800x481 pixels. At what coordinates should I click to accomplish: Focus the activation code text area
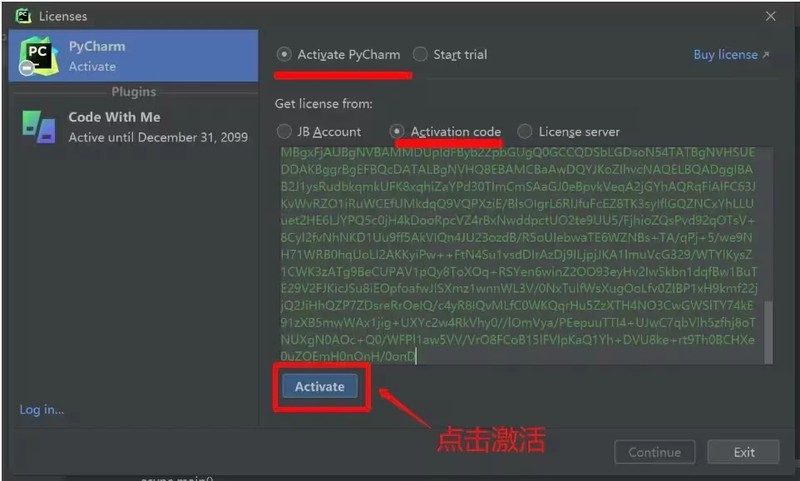pos(521,255)
